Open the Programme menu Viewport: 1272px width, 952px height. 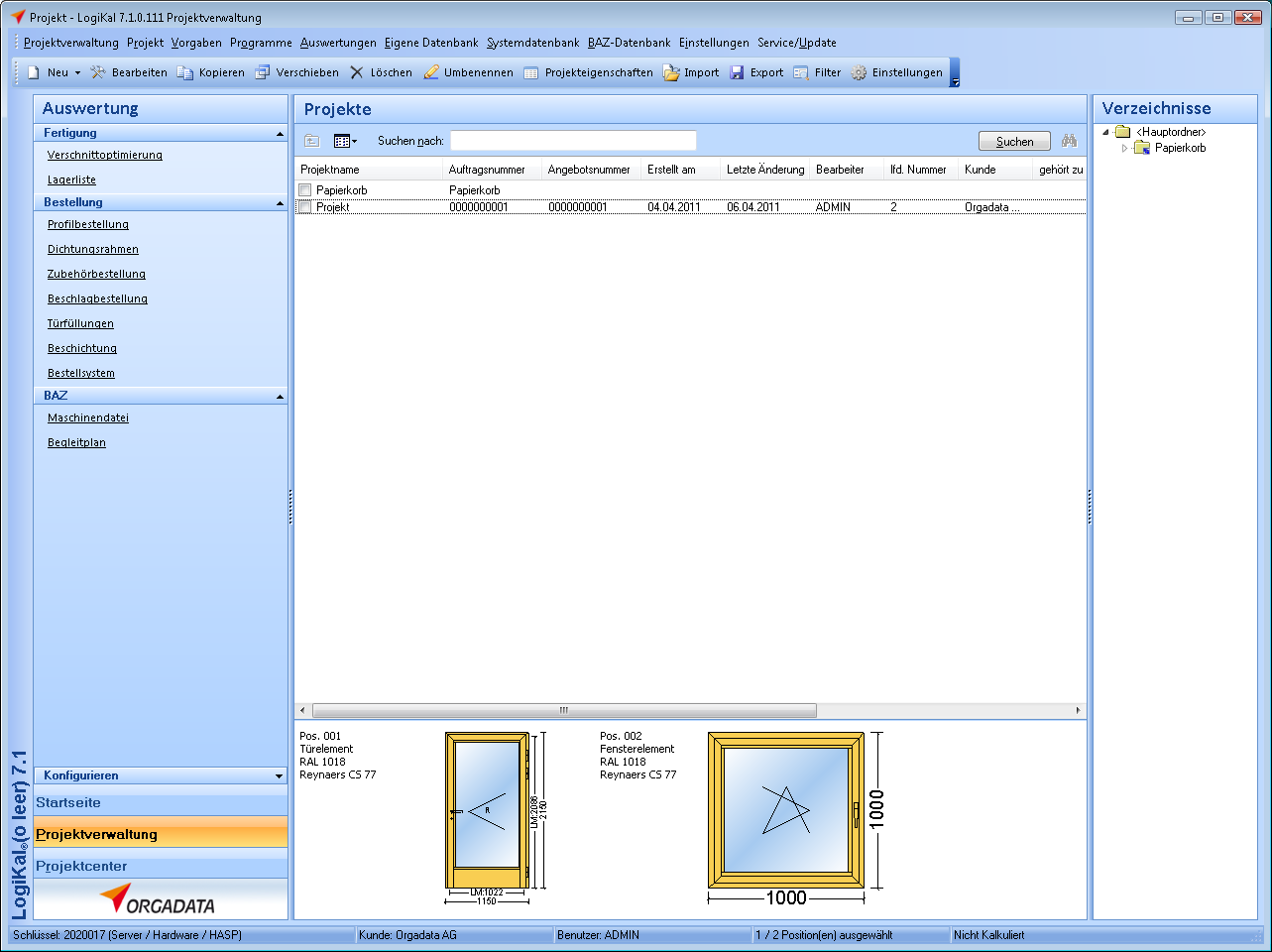(x=261, y=43)
